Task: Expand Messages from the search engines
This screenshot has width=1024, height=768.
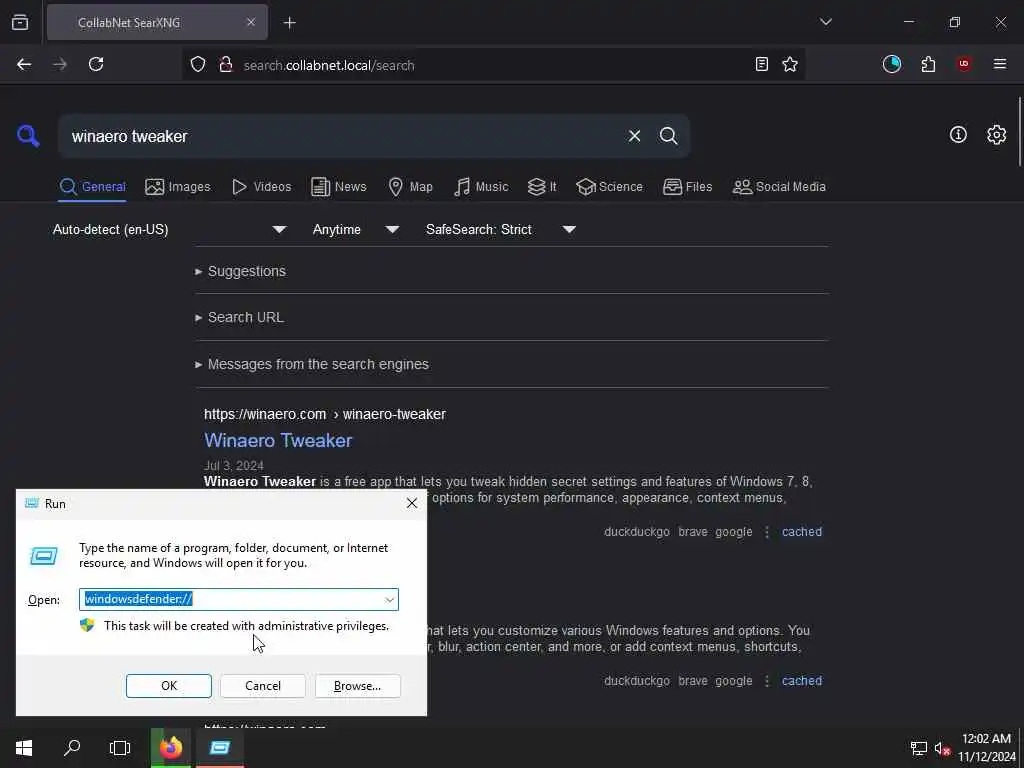Action: tap(312, 364)
